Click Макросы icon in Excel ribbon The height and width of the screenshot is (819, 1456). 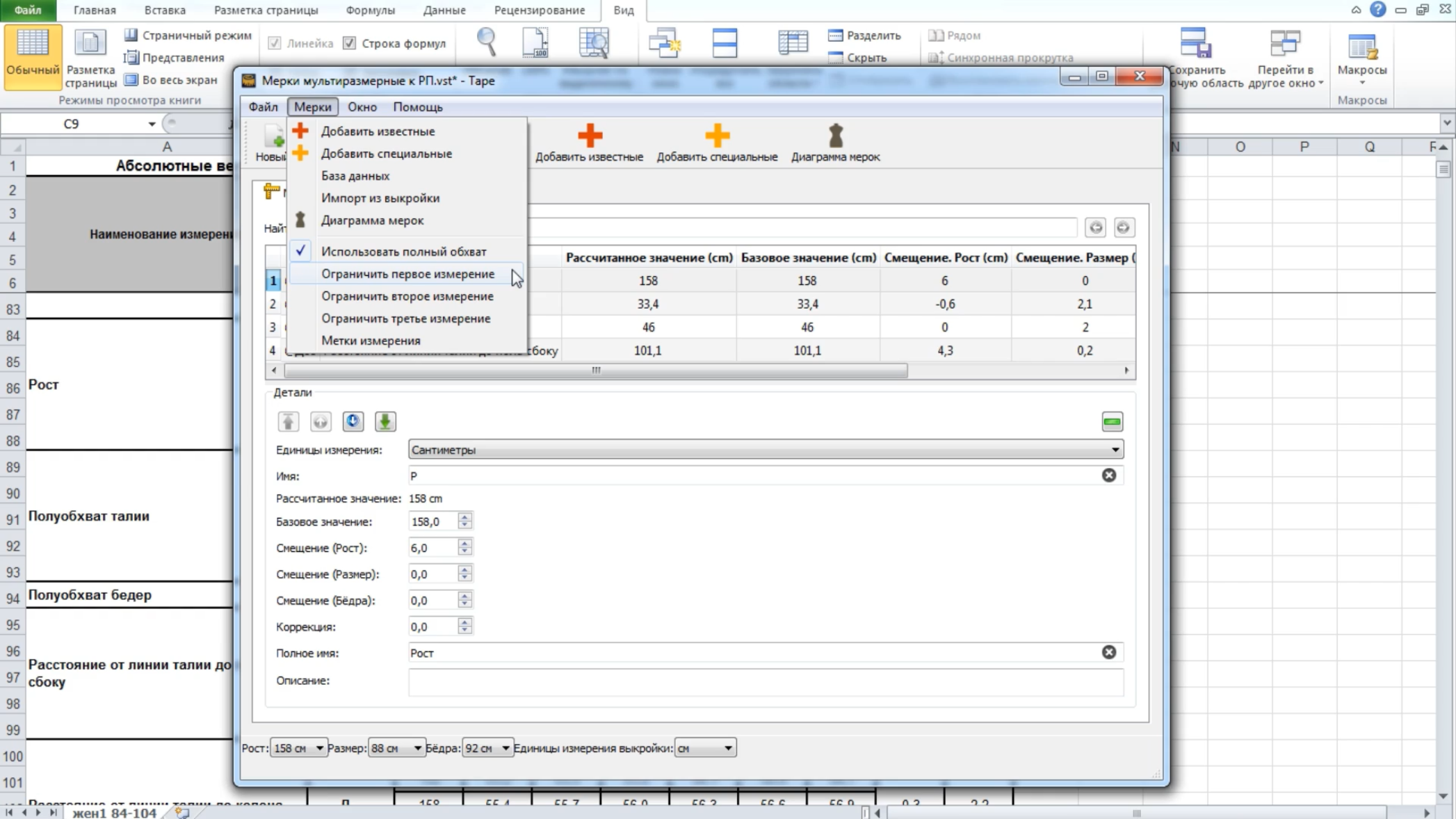(x=1361, y=56)
